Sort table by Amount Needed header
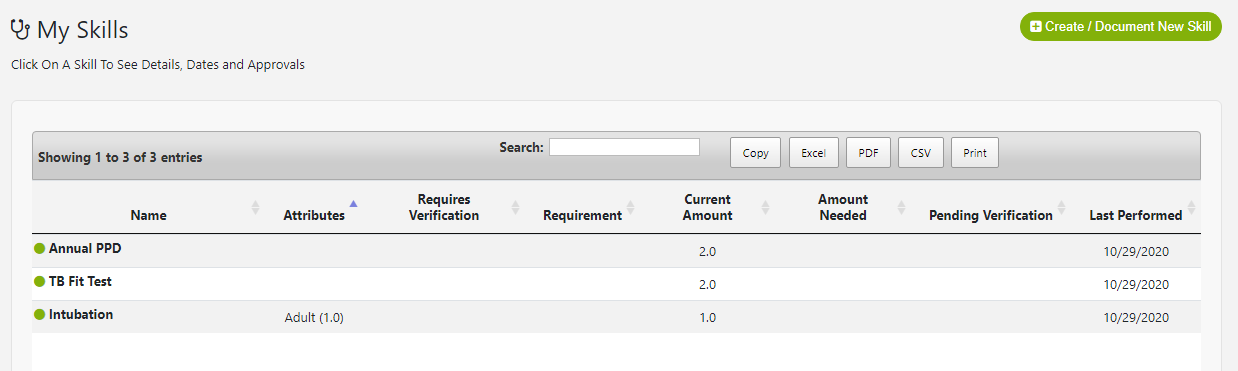 (842, 207)
